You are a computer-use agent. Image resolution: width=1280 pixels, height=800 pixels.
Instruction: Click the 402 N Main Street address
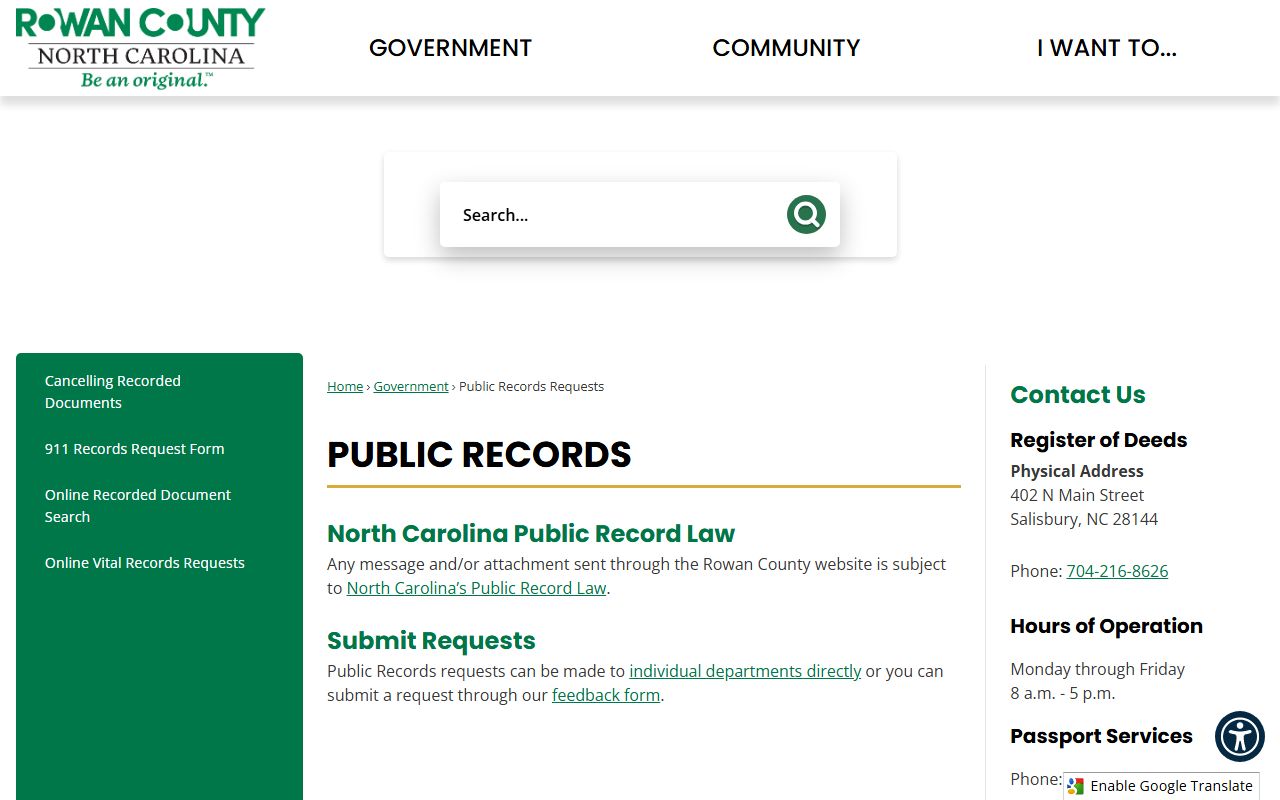pos(1077,495)
